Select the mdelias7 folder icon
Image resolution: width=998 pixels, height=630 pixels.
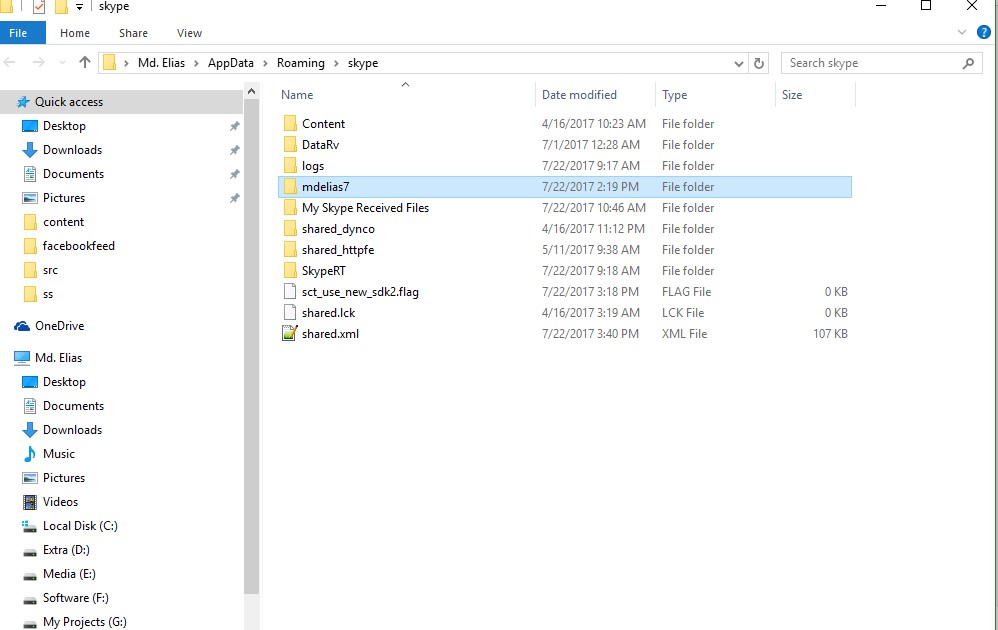[290, 186]
